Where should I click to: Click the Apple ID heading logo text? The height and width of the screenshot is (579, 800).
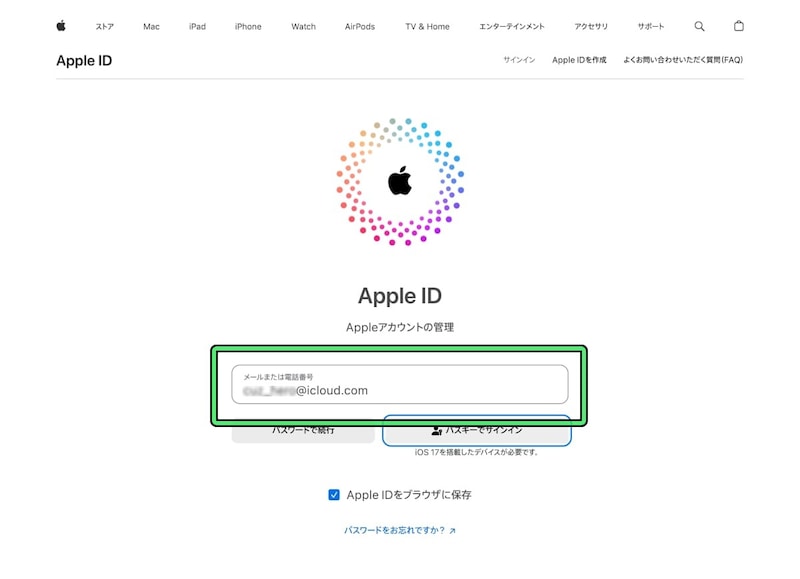coord(84,61)
